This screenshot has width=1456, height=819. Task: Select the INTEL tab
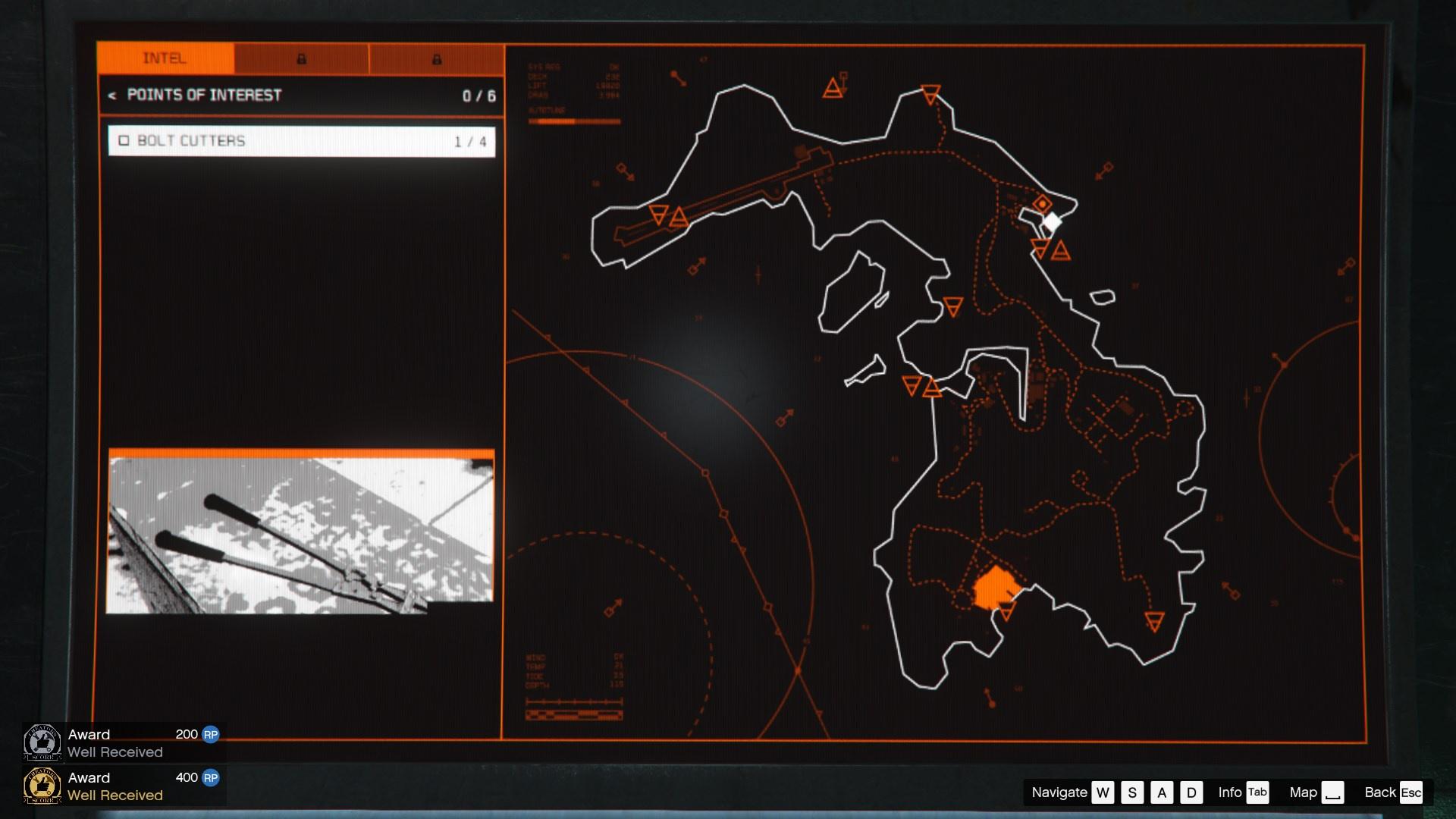click(165, 58)
